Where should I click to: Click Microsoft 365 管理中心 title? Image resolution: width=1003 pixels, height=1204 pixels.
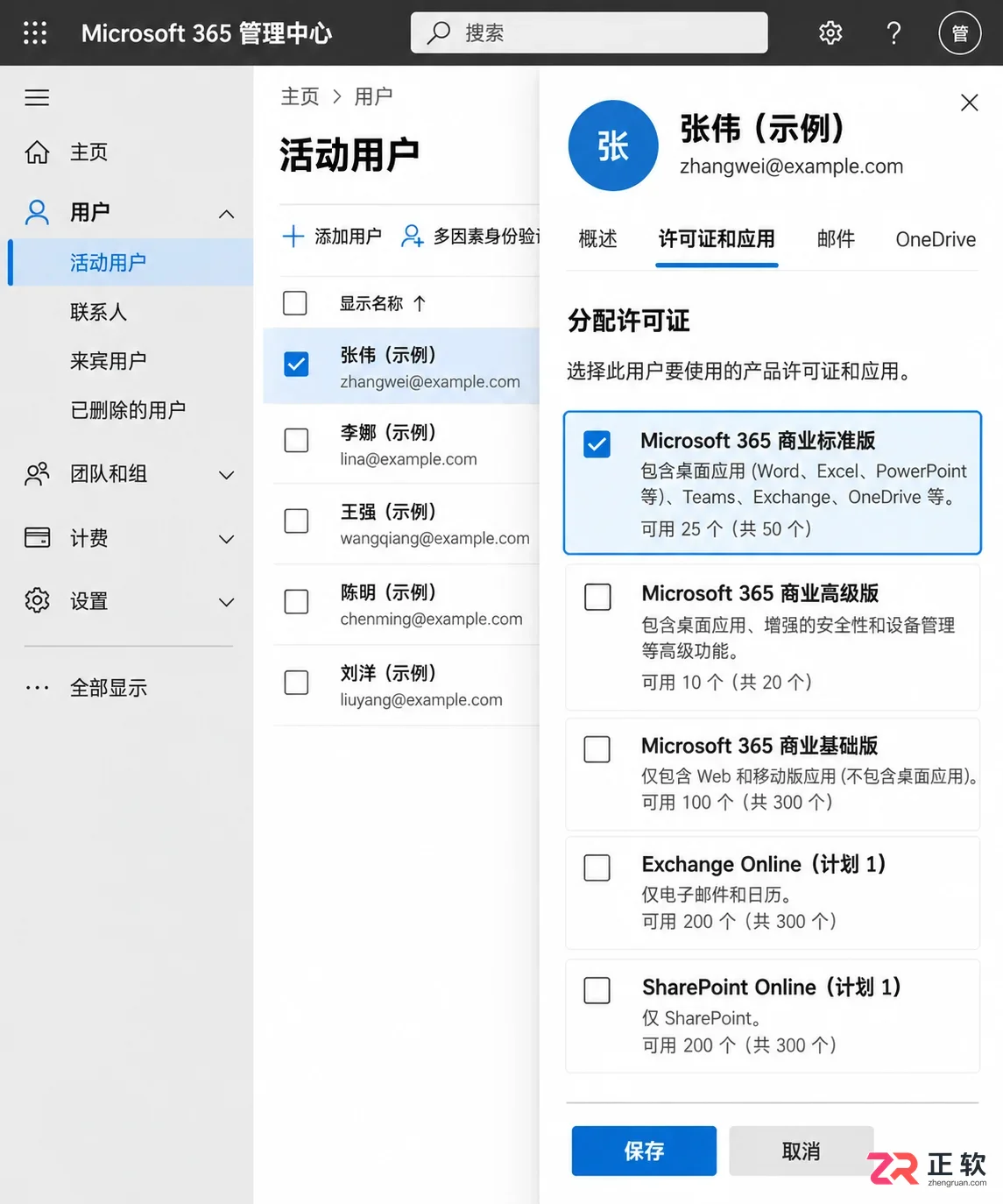click(207, 33)
